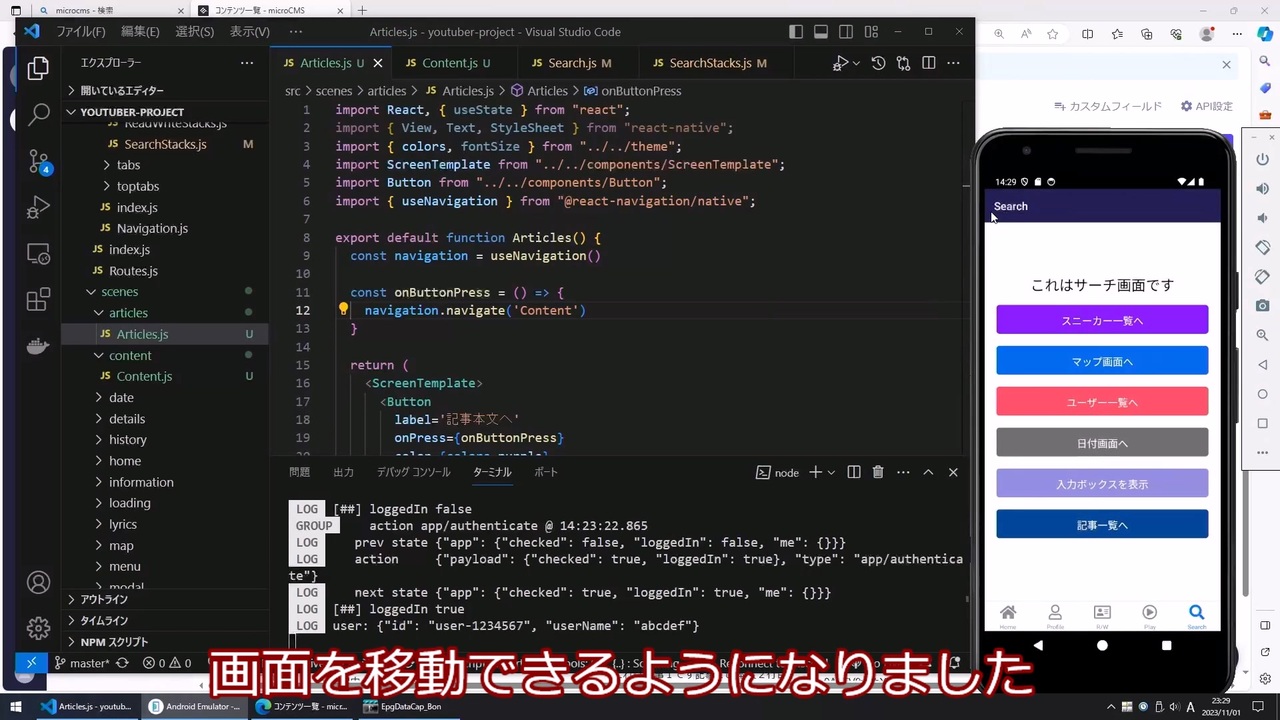Click the master* branch in the status bar
The width and height of the screenshot is (1280, 720).
coord(85,663)
